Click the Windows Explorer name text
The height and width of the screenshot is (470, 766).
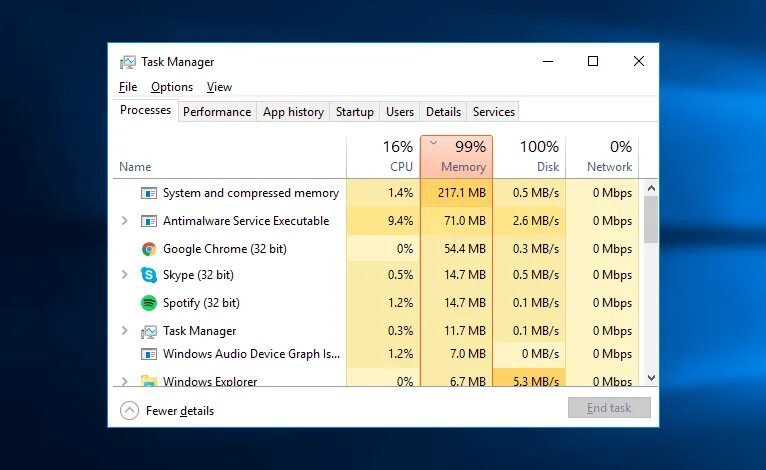pos(210,381)
